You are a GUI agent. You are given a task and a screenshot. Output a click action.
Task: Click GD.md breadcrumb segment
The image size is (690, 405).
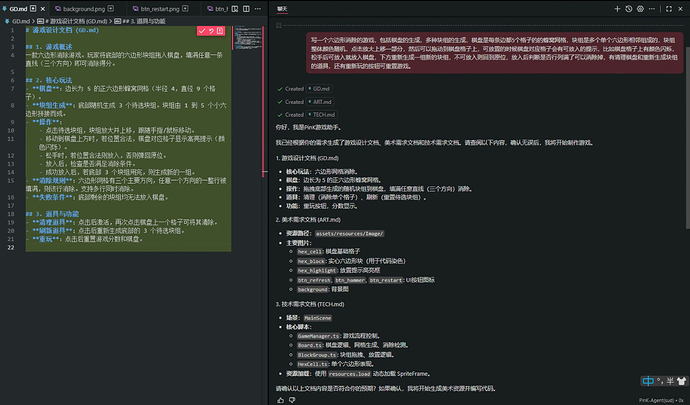tap(21, 21)
